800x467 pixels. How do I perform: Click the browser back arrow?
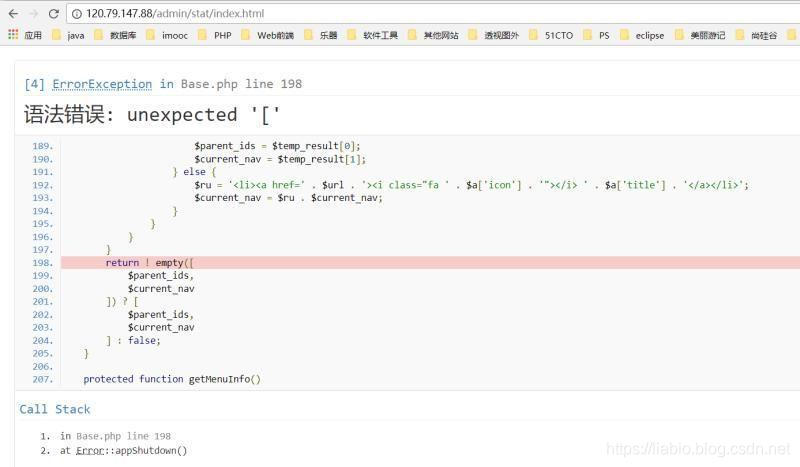(13, 14)
